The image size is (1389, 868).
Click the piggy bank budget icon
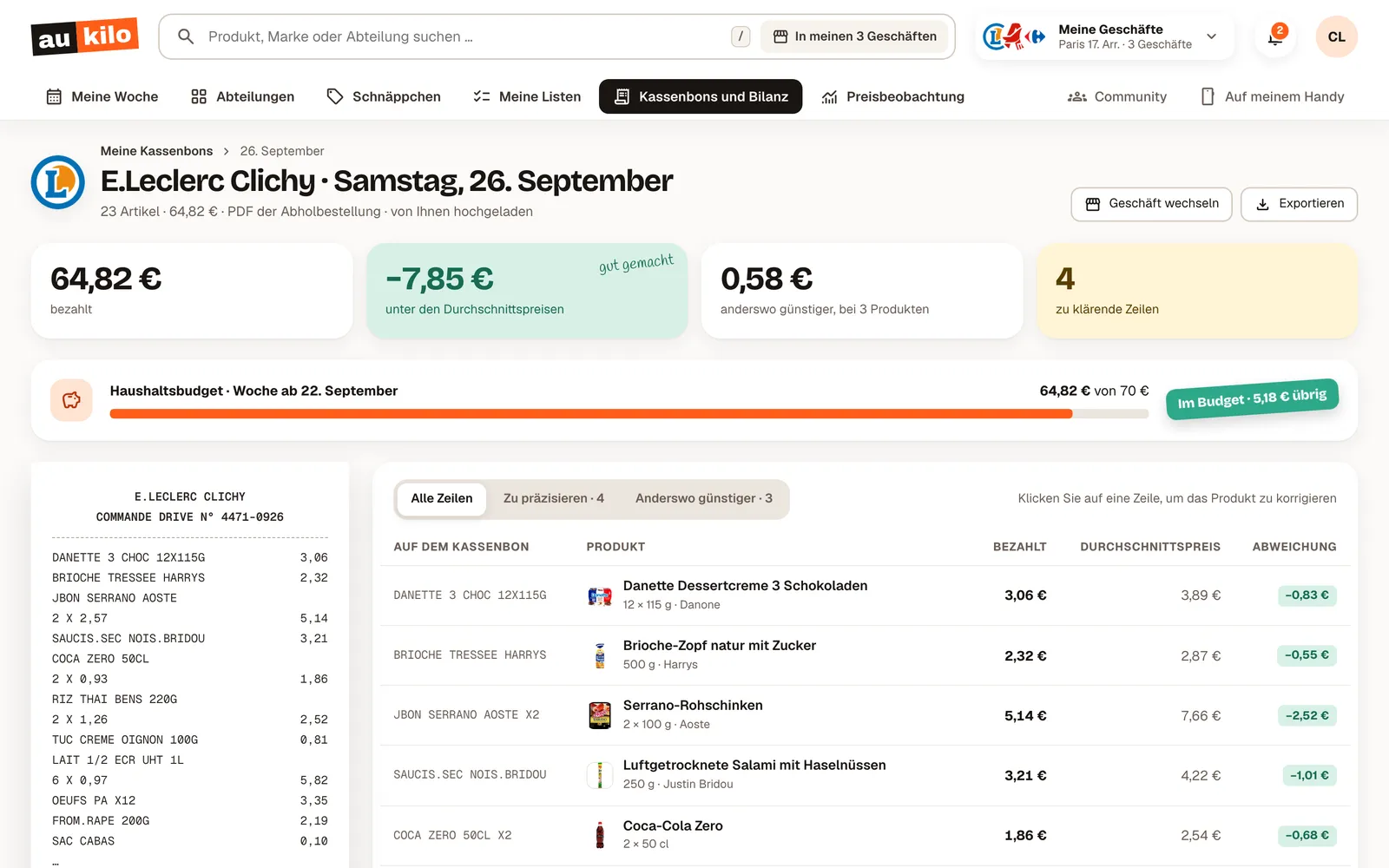71,400
